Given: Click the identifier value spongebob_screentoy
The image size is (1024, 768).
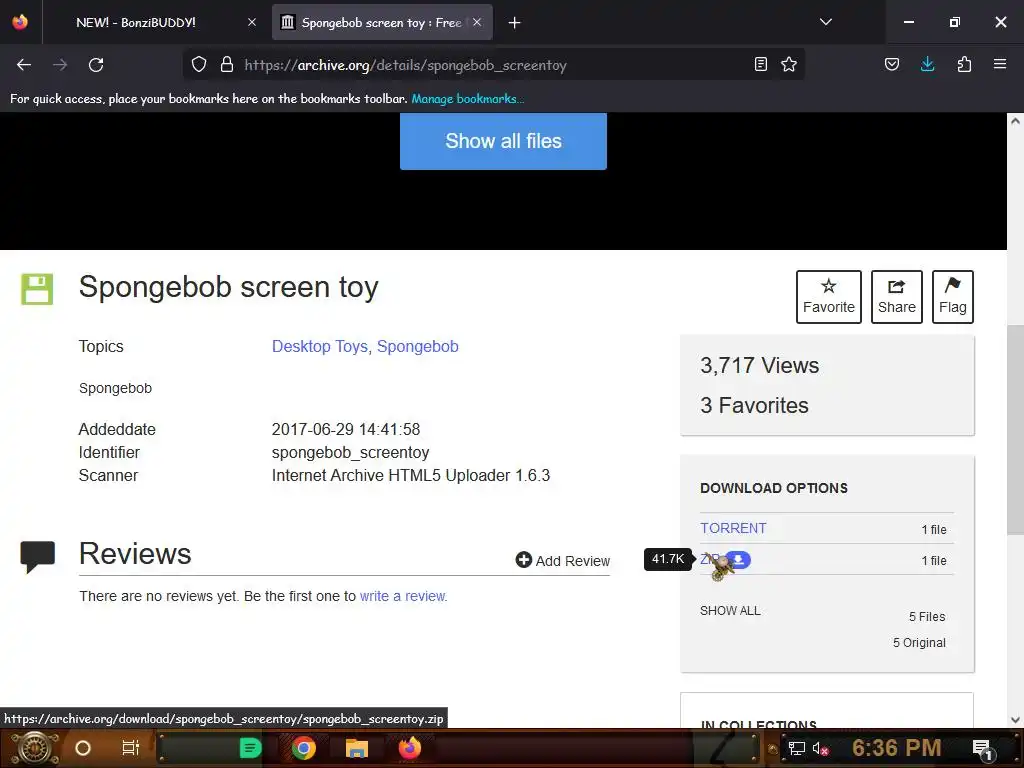Looking at the screenshot, I should (x=350, y=453).
